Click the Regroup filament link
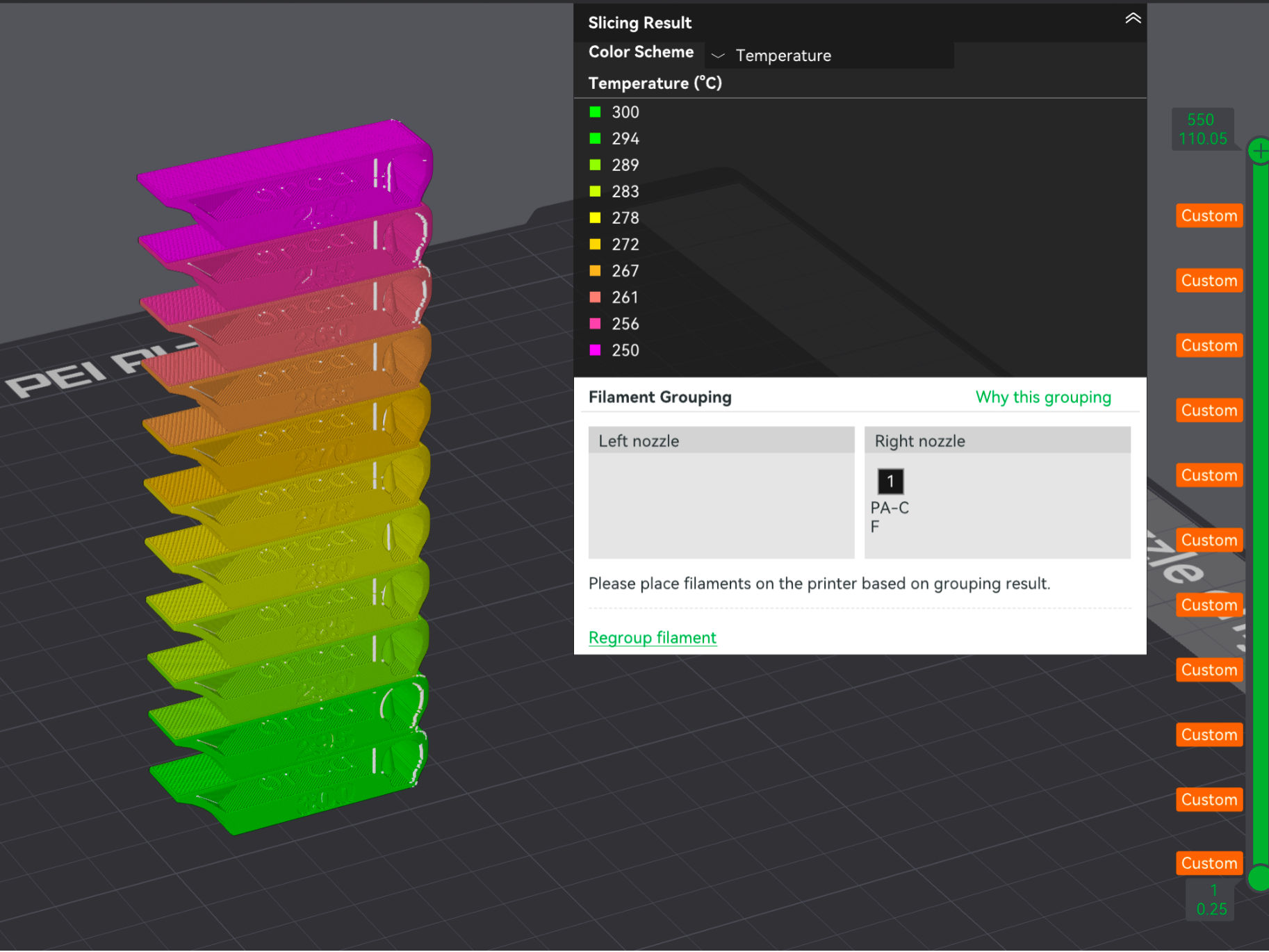The width and height of the screenshot is (1269, 952). (x=652, y=637)
